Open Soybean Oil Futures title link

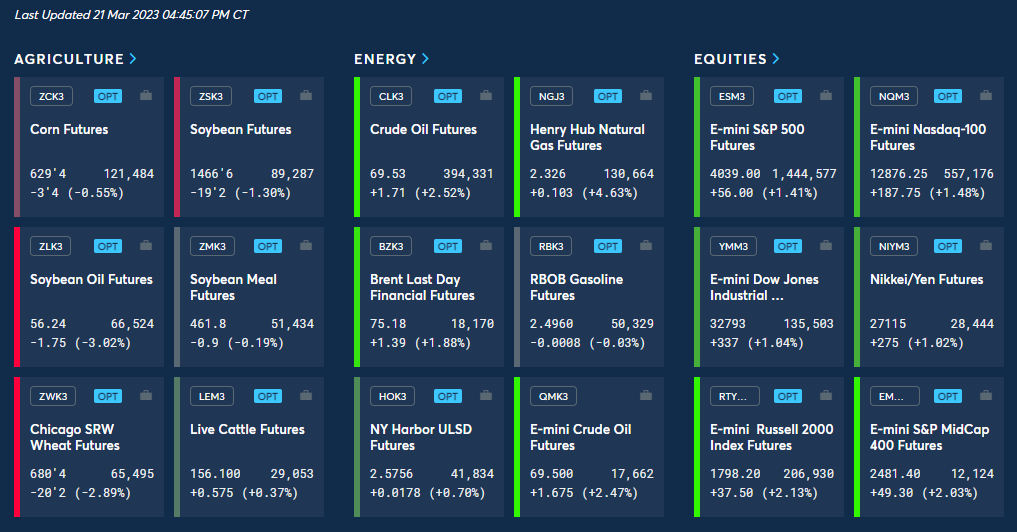(x=91, y=279)
